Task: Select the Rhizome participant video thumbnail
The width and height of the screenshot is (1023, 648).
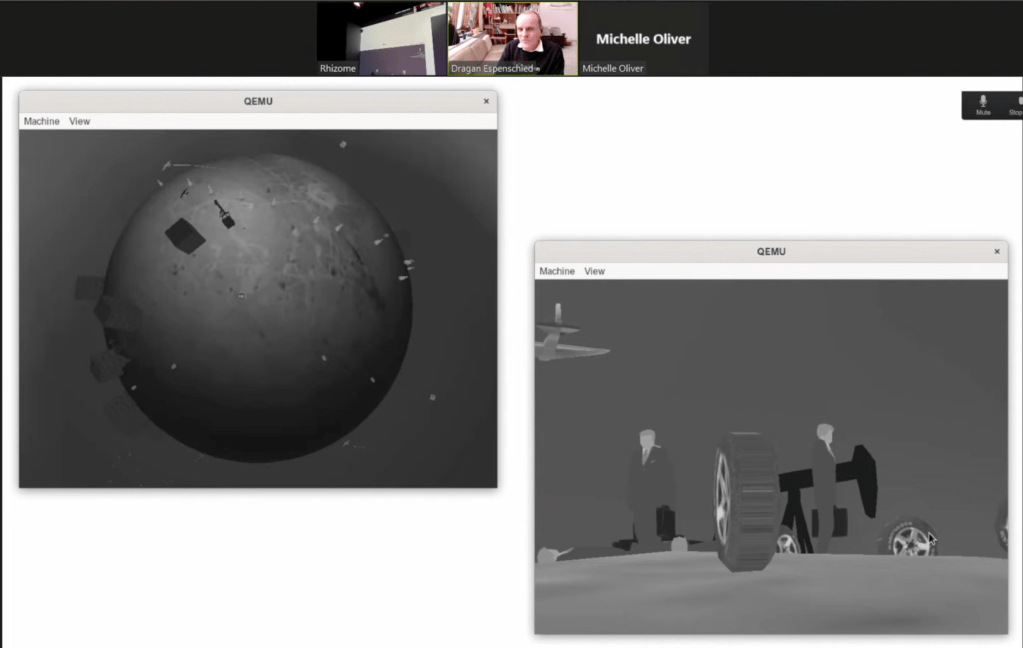Action: pyautogui.click(x=381, y=38)
